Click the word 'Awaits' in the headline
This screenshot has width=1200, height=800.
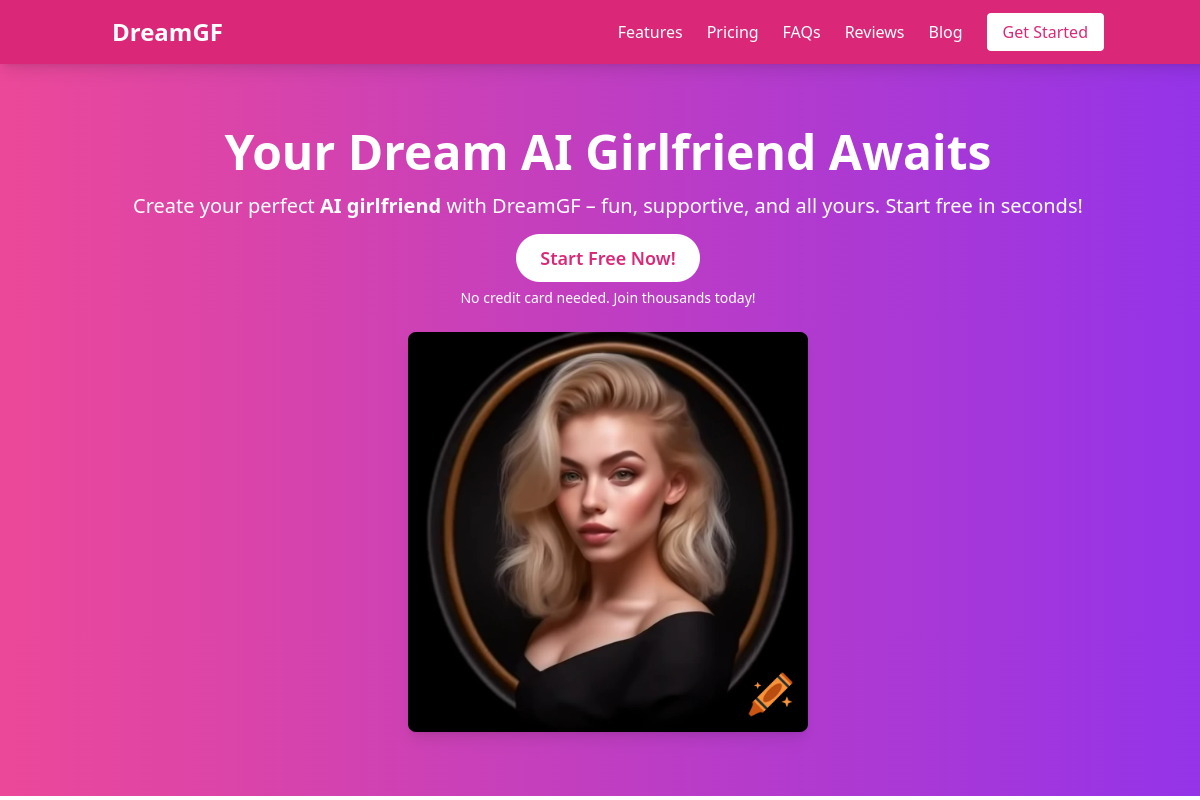pos(910,152)
